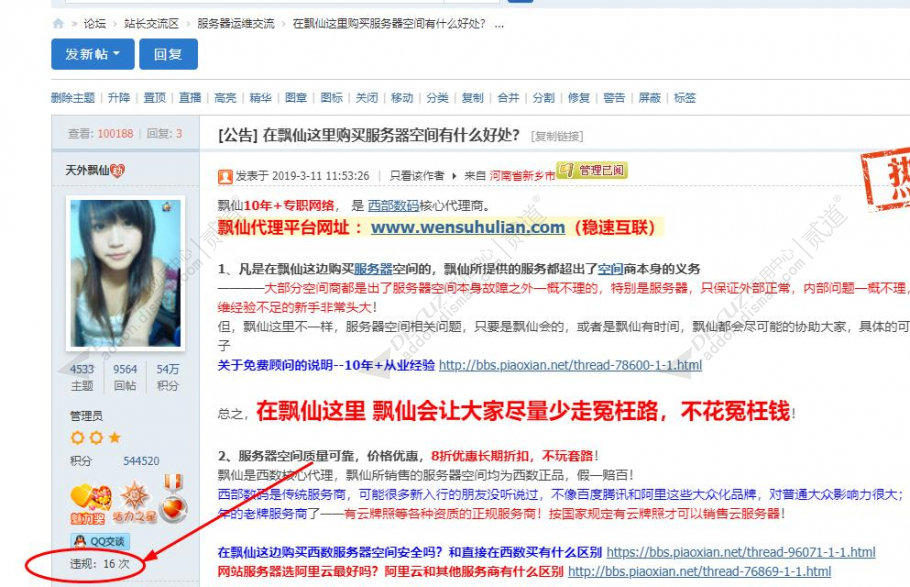Click the [复制链接] link

pos(557,136)
